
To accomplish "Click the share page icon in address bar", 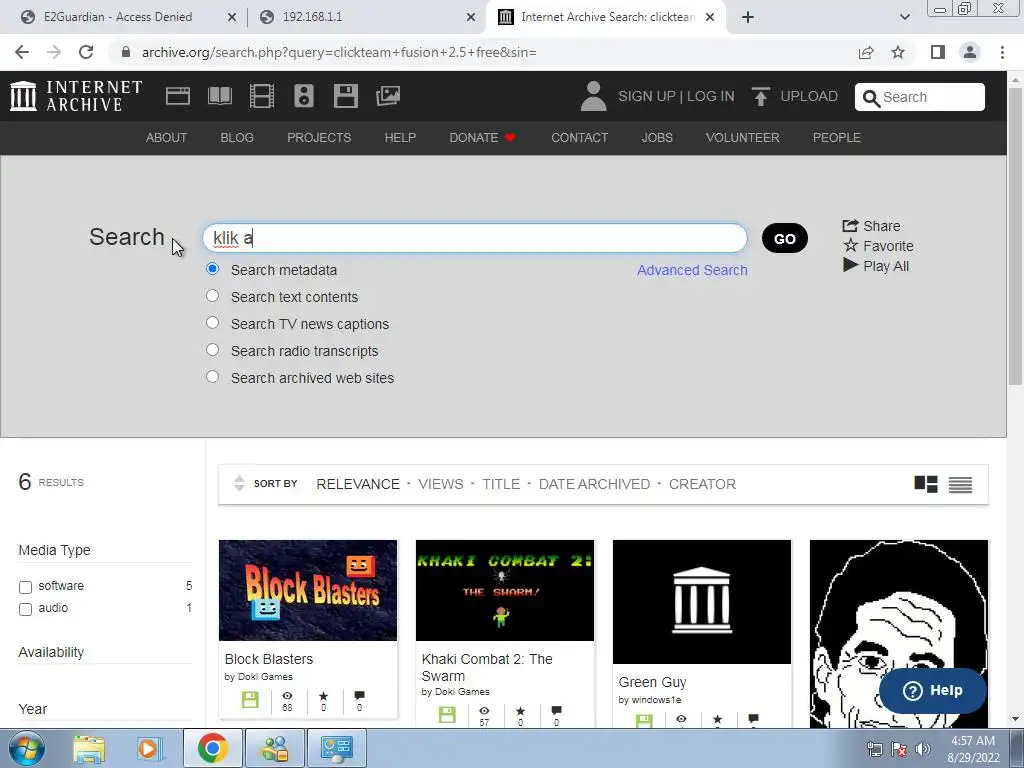I will [866, 52].
